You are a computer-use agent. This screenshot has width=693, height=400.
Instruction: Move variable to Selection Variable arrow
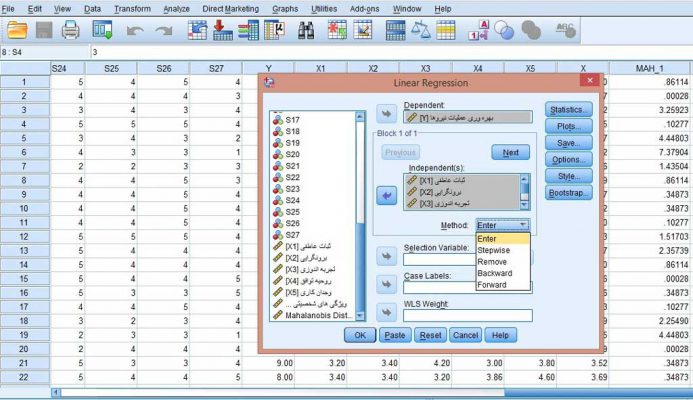(386, 256)
